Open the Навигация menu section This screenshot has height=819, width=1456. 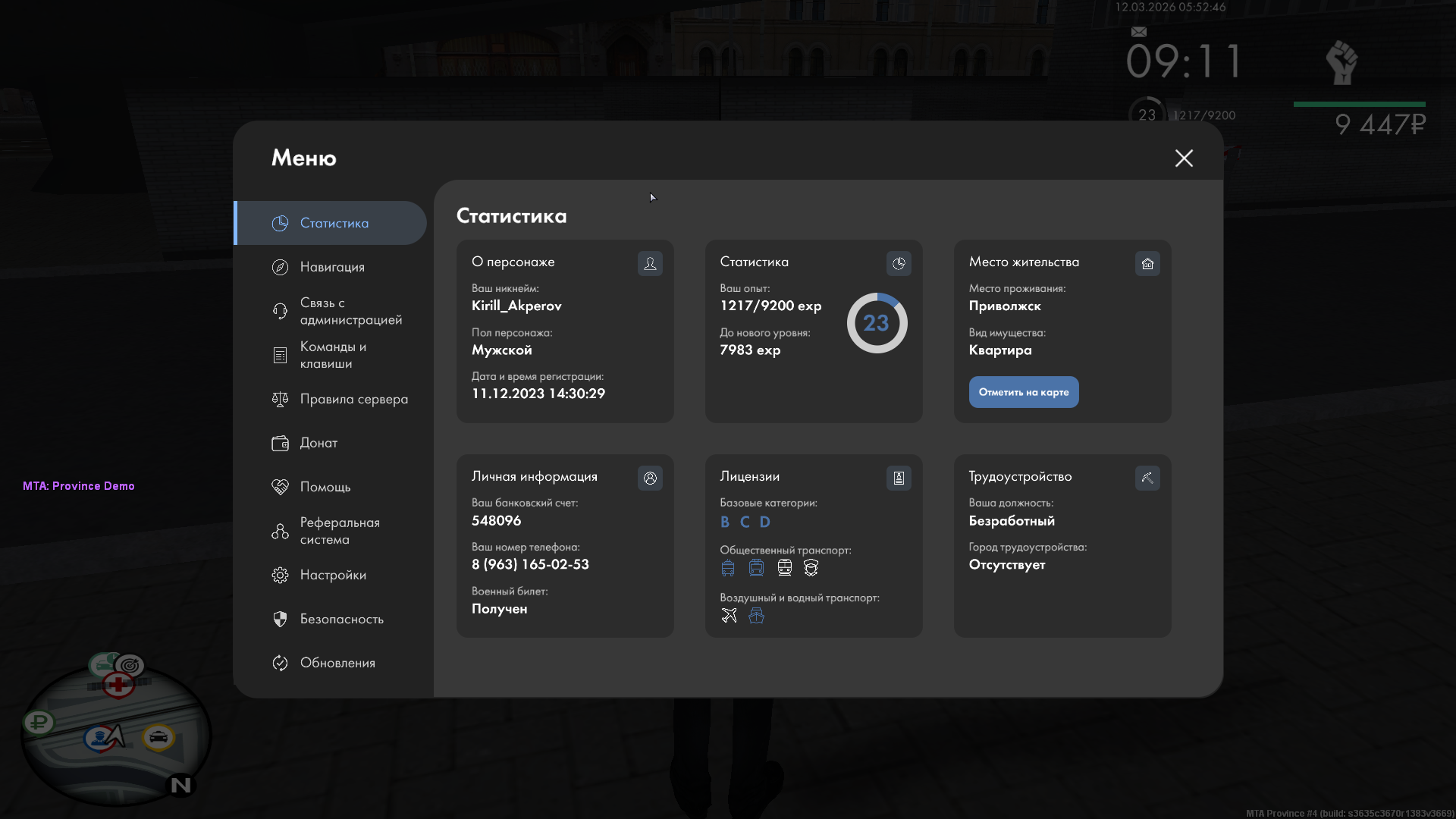(x=332, y=267)
